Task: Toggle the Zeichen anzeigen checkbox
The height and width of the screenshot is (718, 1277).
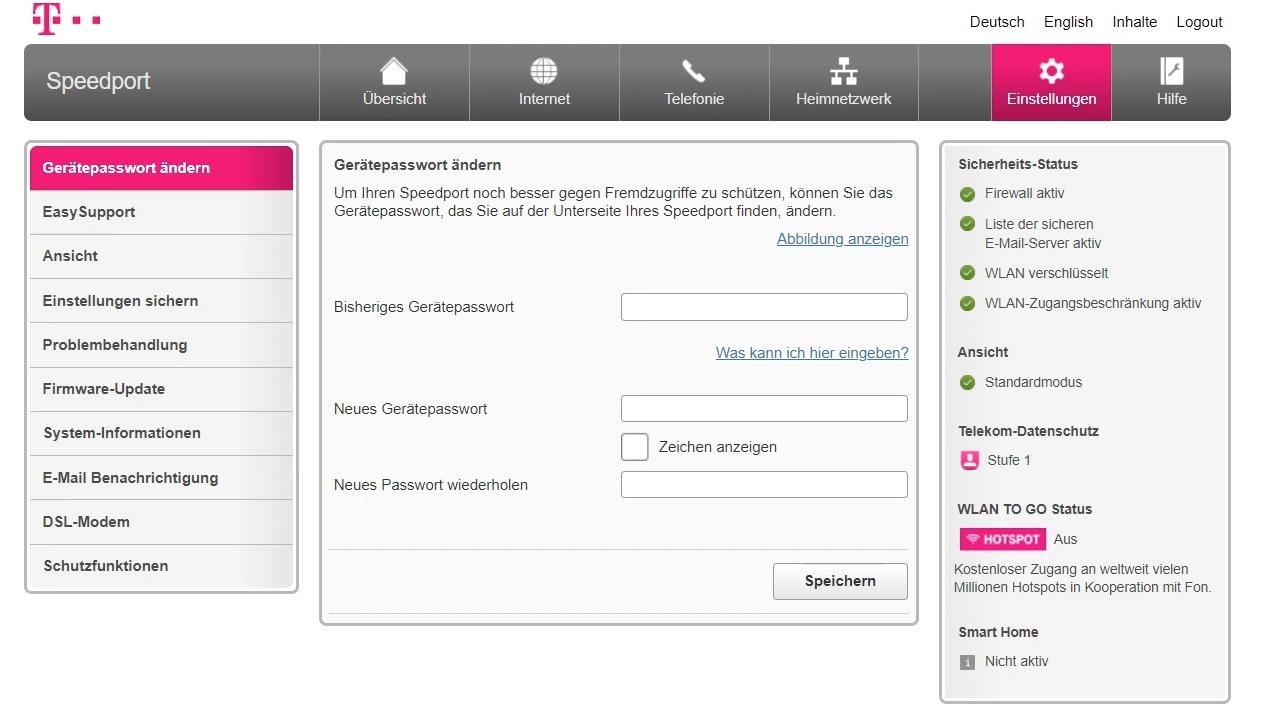Action: point(635,447)
